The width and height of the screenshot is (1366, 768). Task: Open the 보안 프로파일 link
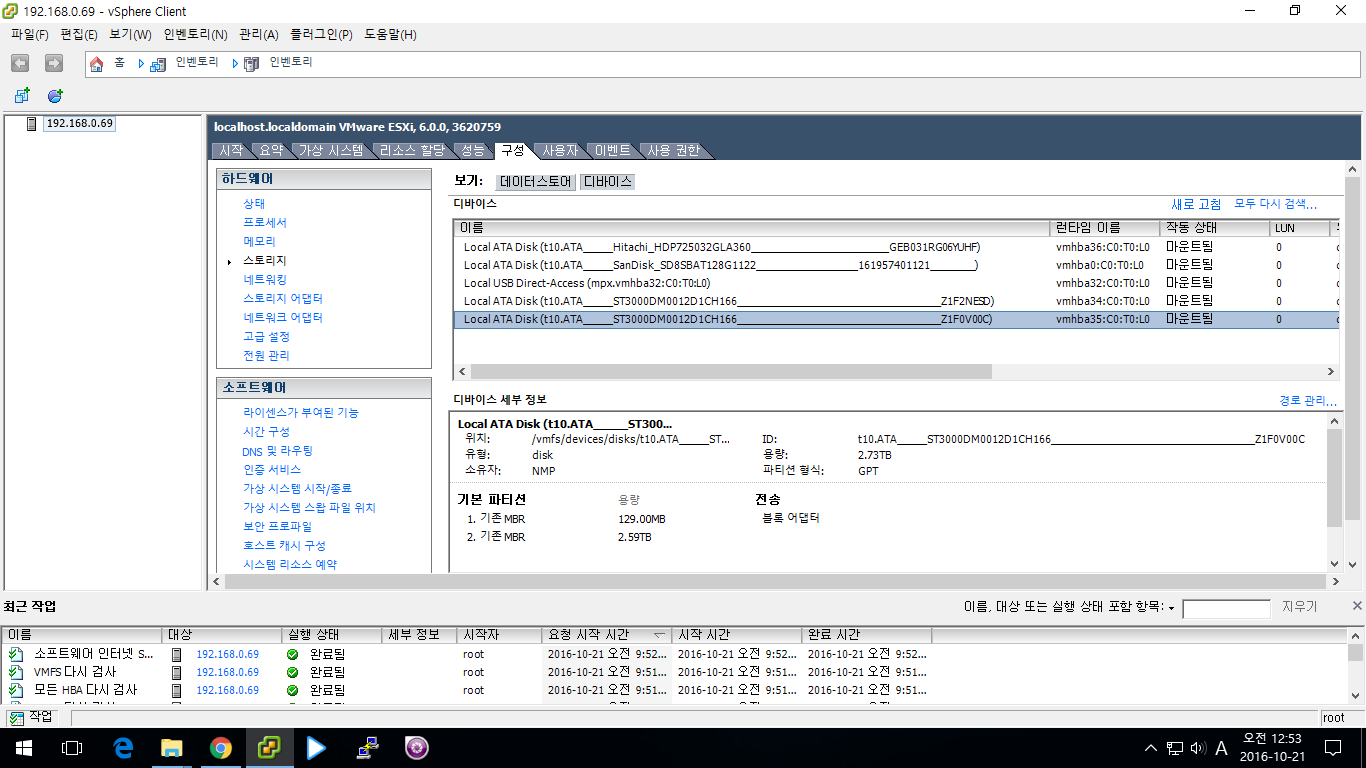pos(277,526)
